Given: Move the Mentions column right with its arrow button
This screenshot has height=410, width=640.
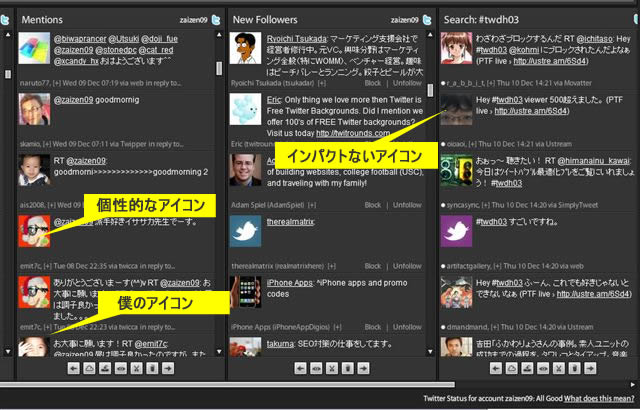Looking at the screenshot, I should tap(168, 368).
